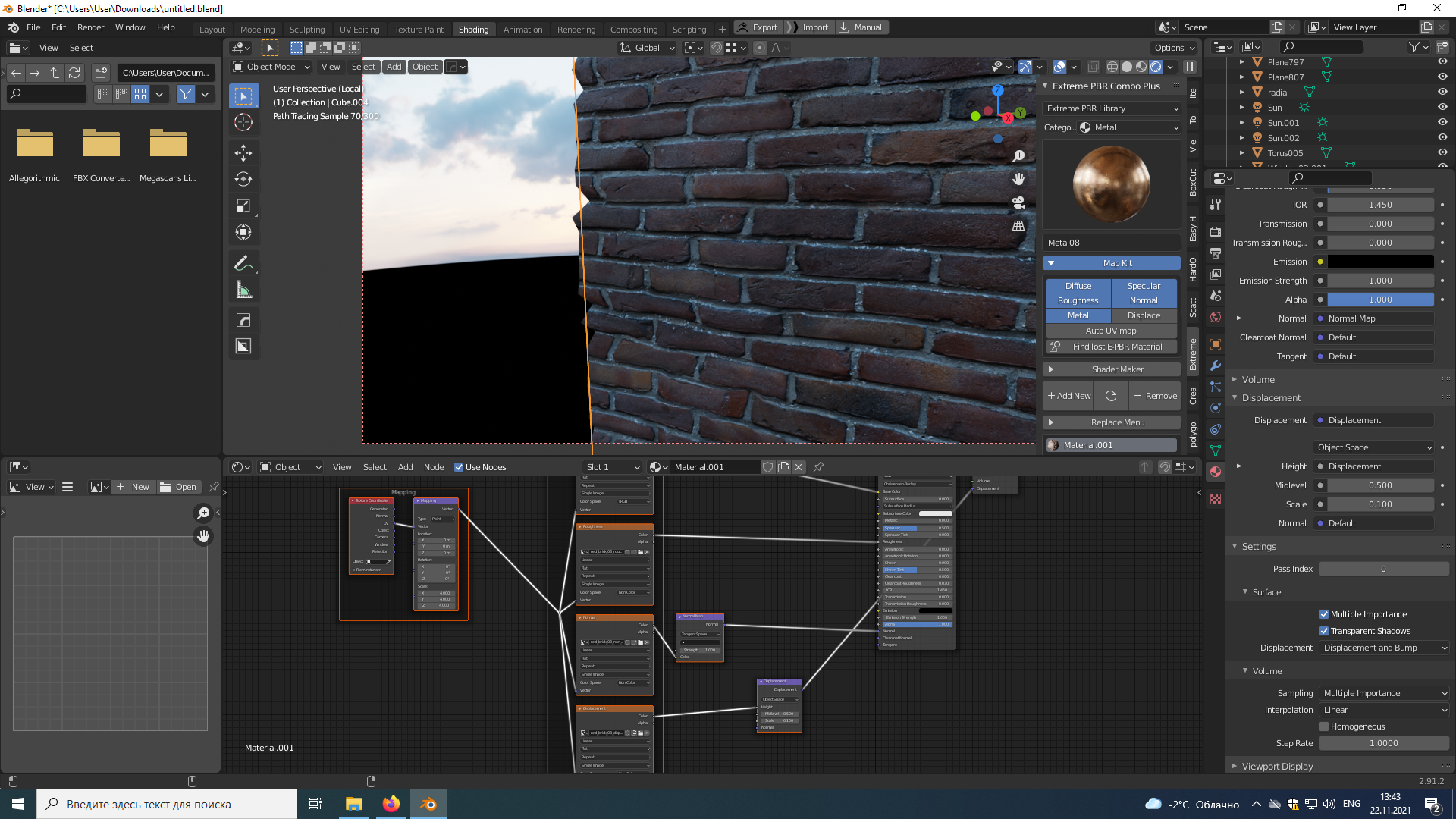
Task: Disable Transparent Shadows checkbox
Action: point(1324,631)
